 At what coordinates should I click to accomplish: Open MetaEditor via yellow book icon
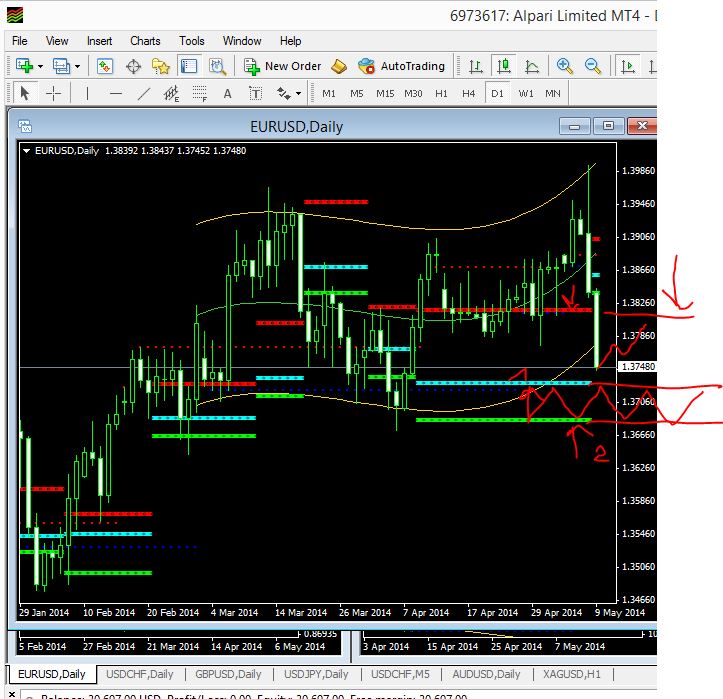[339, 66]
